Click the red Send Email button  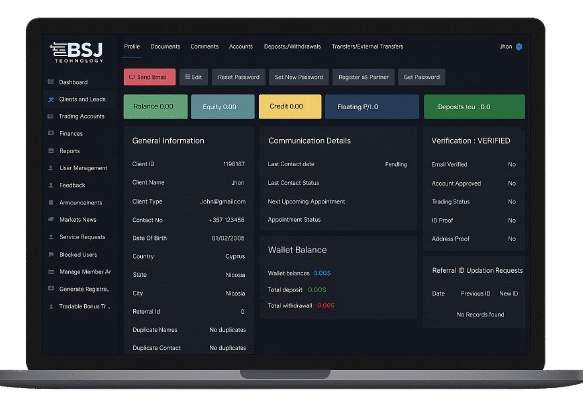pyautogui.click(x=150, y=77)
